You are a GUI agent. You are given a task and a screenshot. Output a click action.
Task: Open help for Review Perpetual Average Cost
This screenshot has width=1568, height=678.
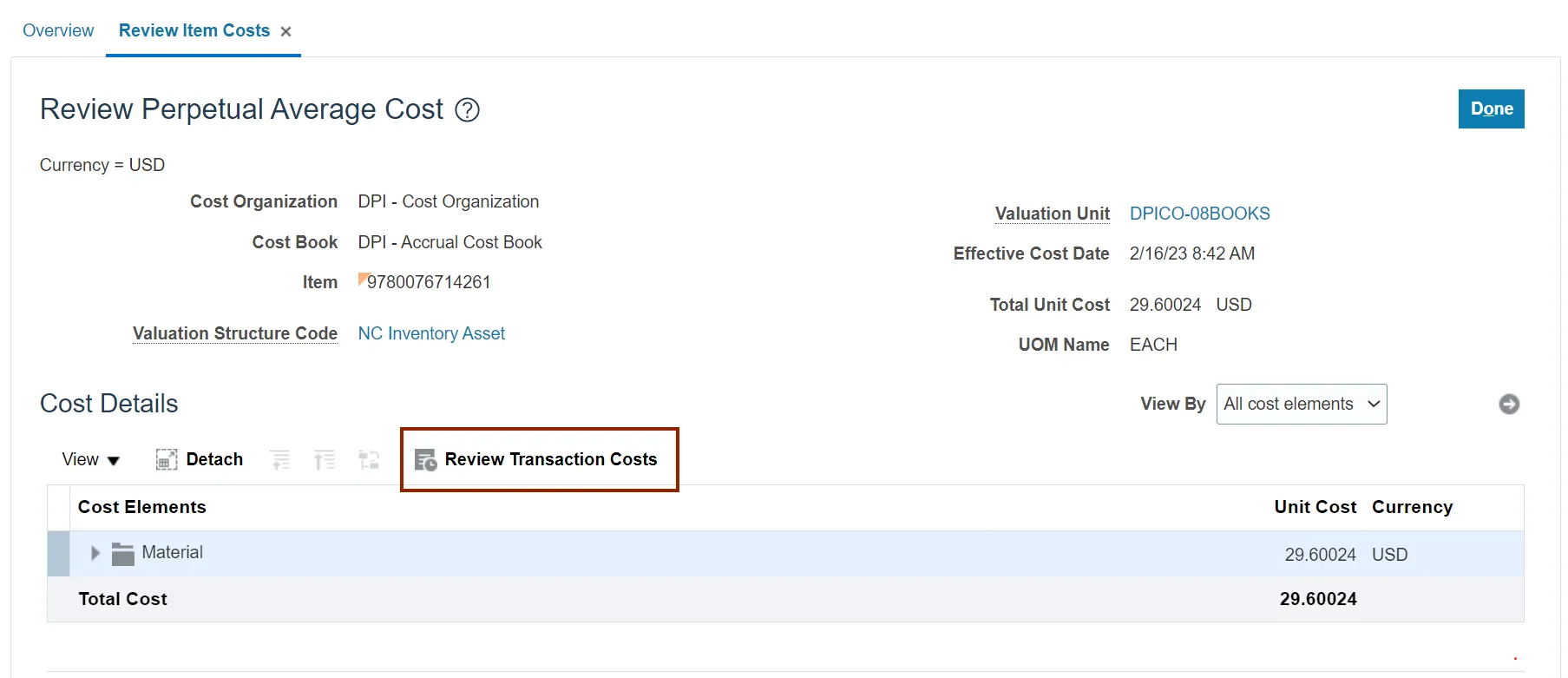coord(467,110)
